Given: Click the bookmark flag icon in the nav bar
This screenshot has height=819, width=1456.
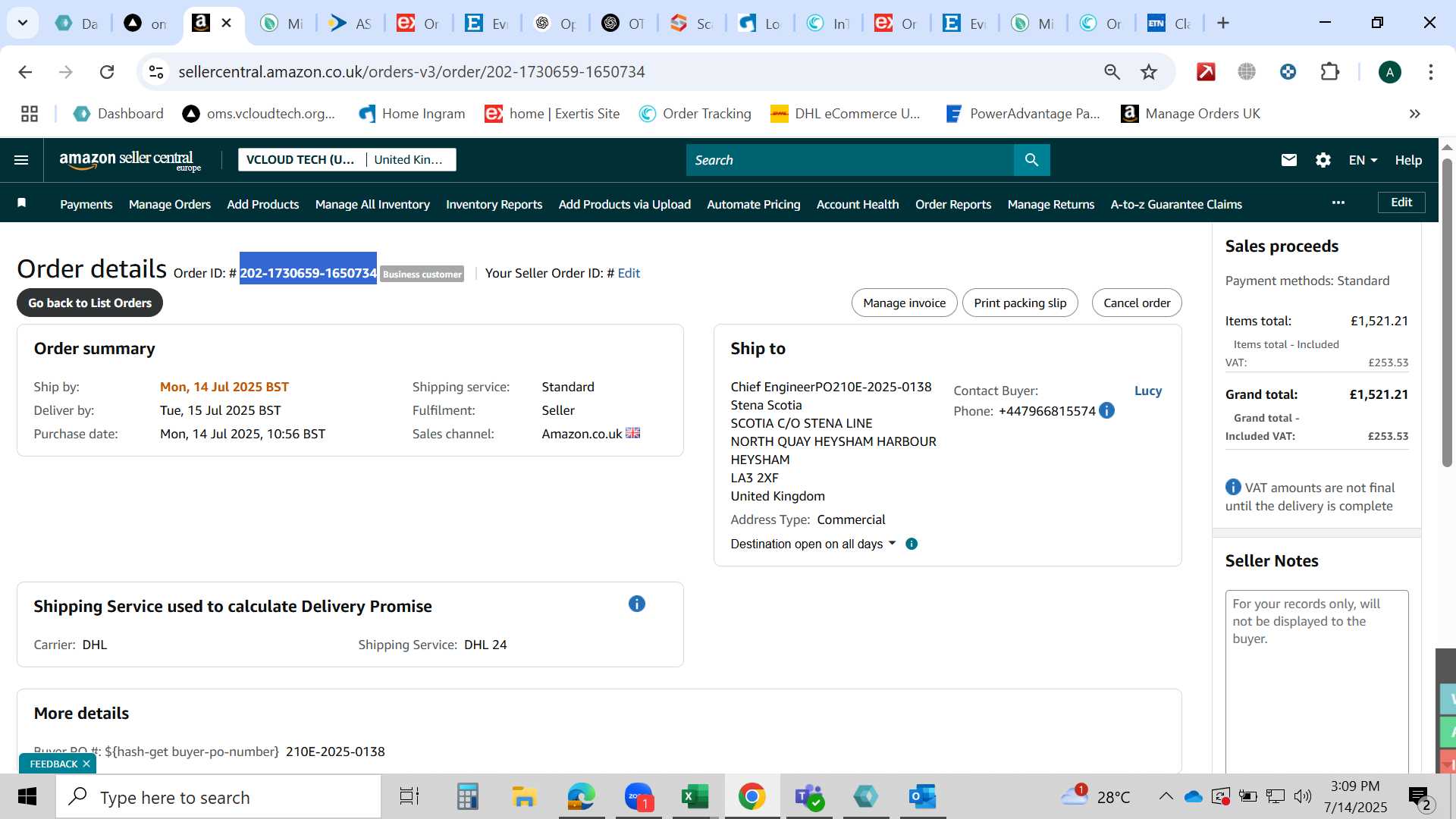Looking at the screenshot, I should (22, 203).
